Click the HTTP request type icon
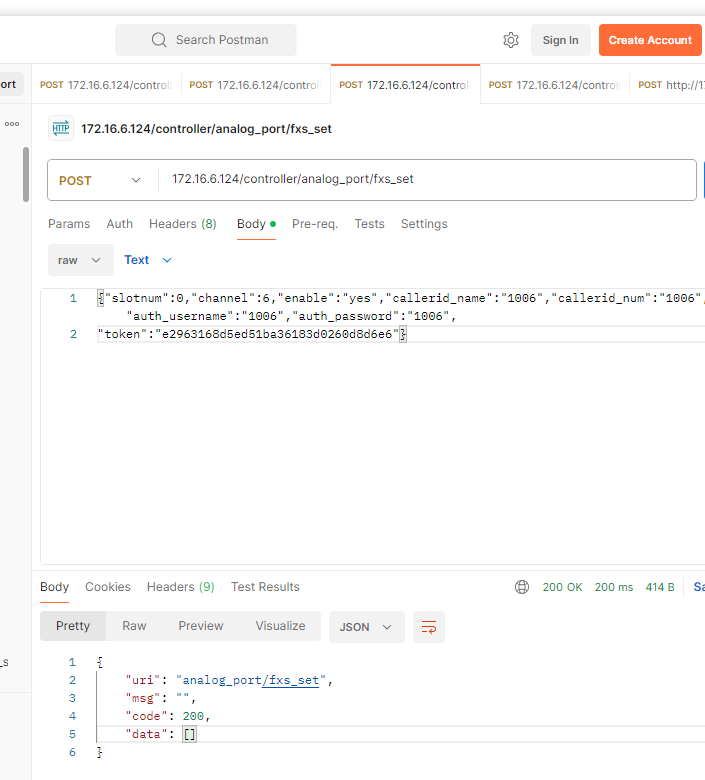Image resolution: width=705 pixels, height=780 pixels. (x=61, y=128)
